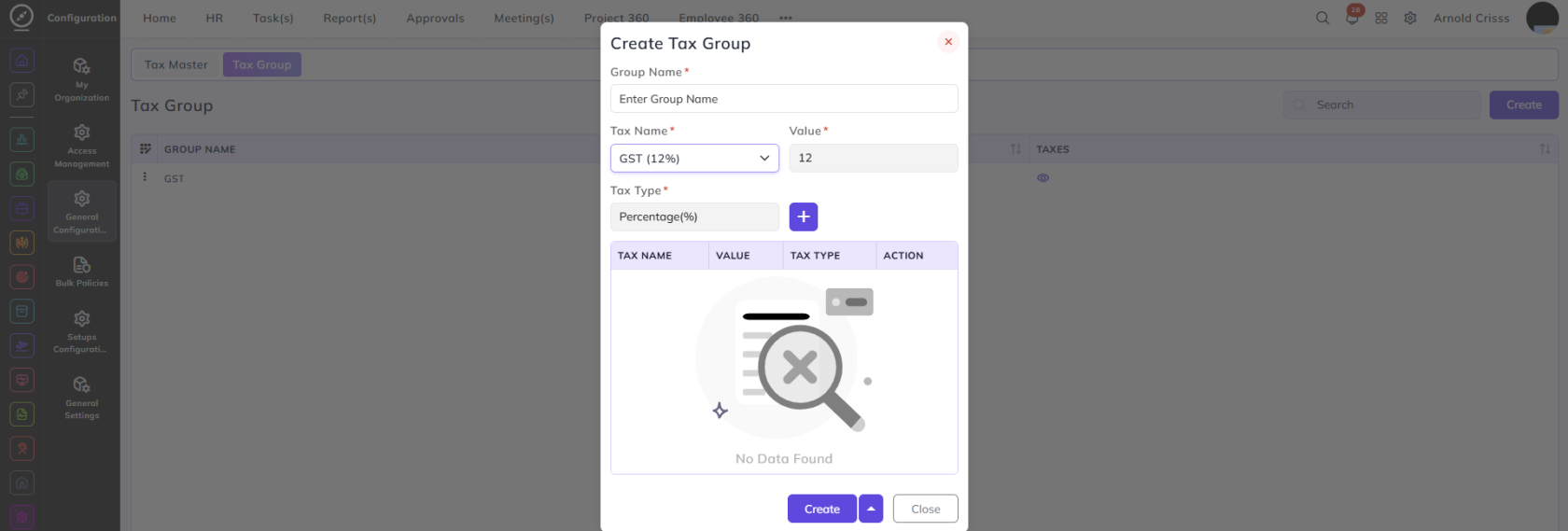View taxes eye icon for GST row
The image size is (1568, 531).
(x=1043, y=177)
